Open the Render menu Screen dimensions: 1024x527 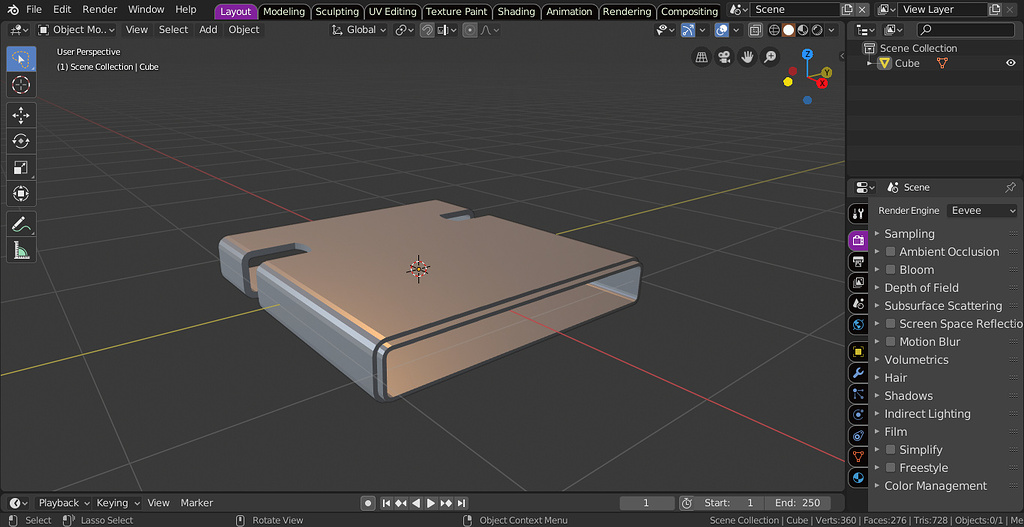pyautogui.click(x=99, y=10)
